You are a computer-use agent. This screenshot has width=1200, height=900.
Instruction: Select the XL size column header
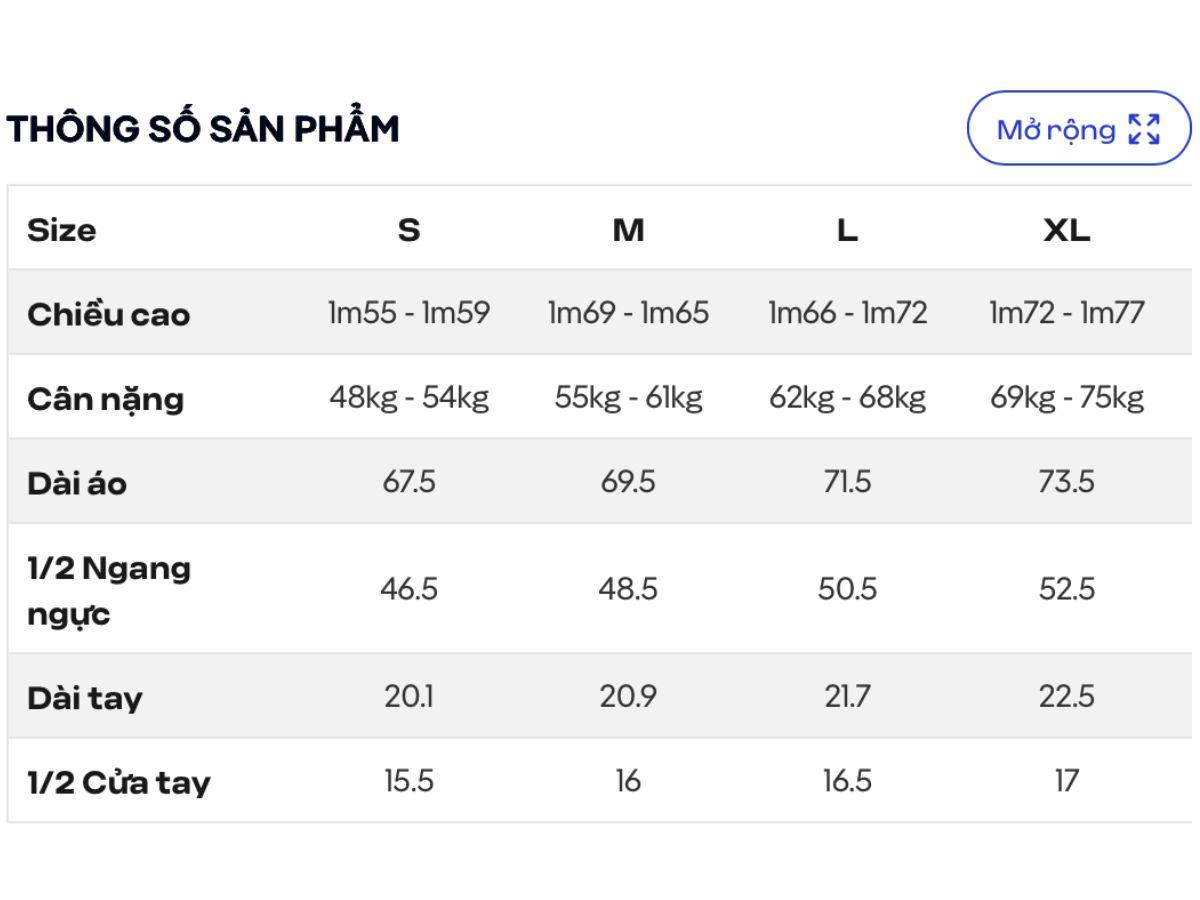tap(1067, 230)
